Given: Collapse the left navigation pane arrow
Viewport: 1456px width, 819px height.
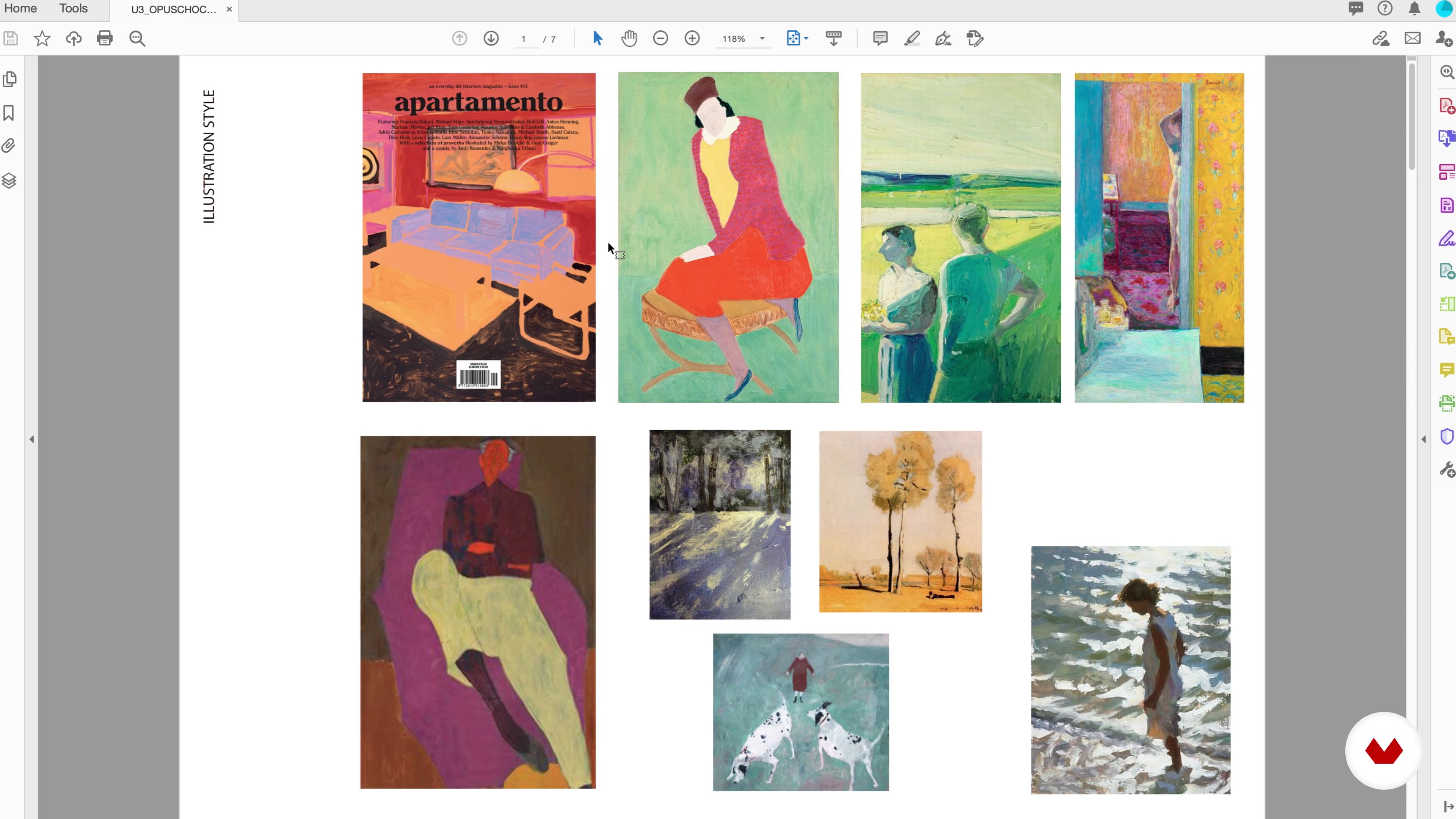Looking at the screenshot, I should (31, 439).
